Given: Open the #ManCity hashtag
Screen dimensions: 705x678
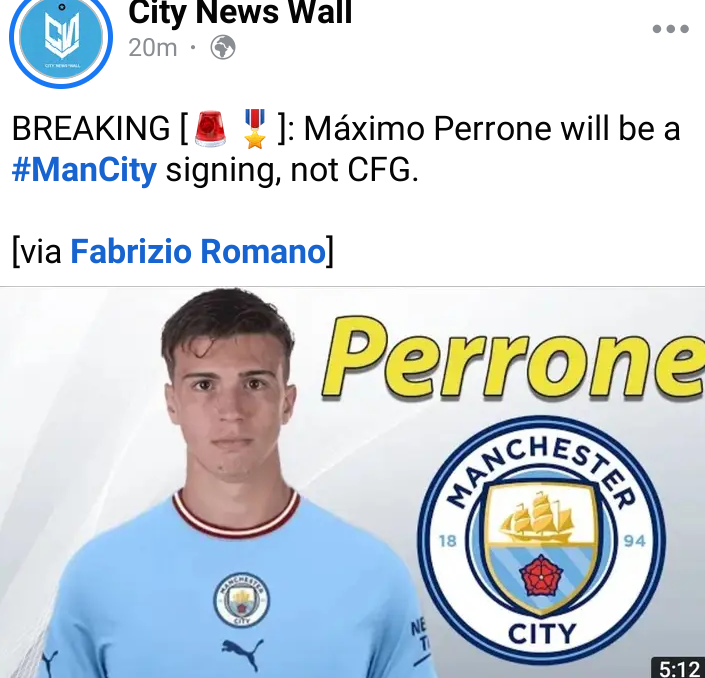Looking at the screenshot, I should tap(85, 170).
